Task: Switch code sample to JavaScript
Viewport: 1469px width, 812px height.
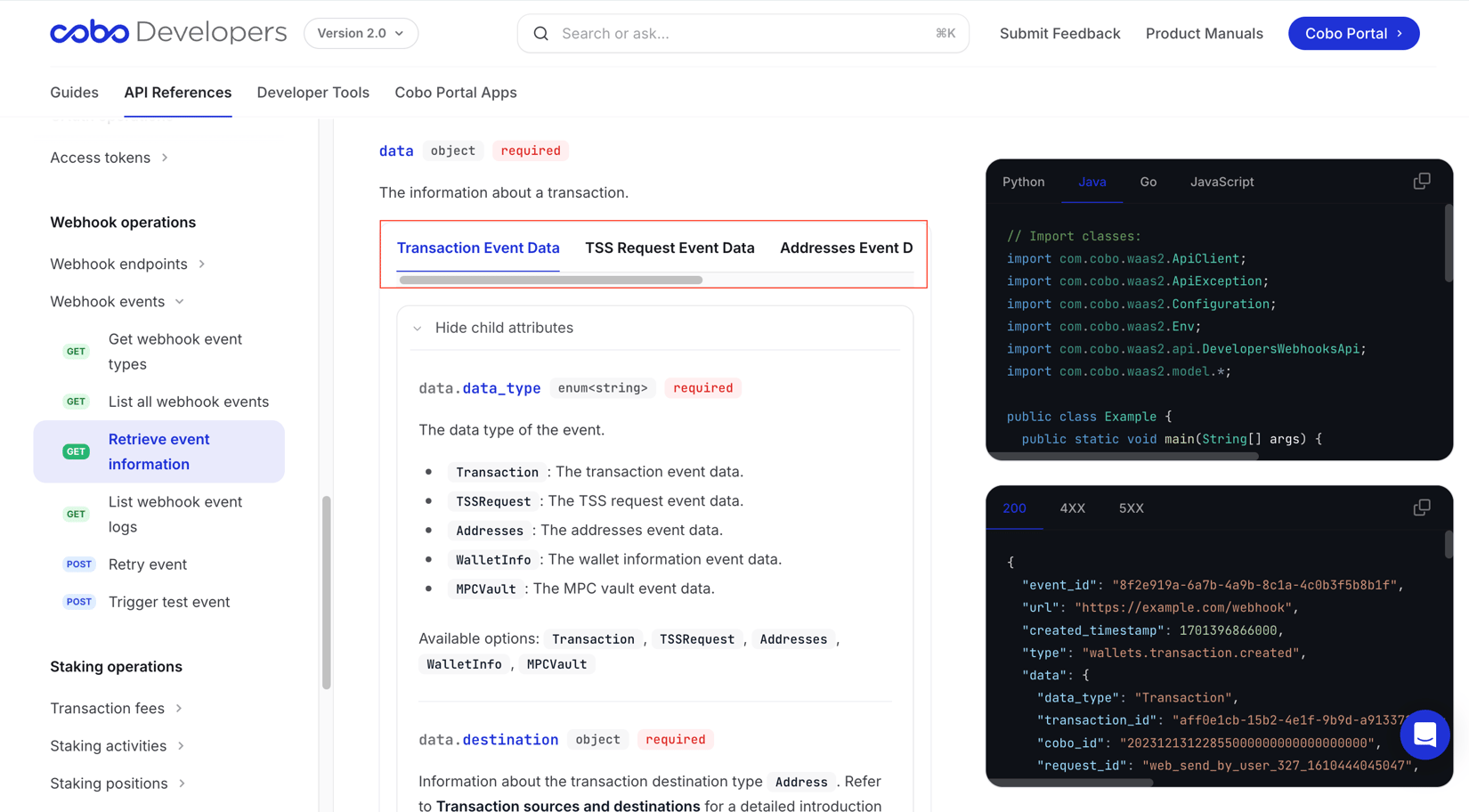Action: 1222,182
